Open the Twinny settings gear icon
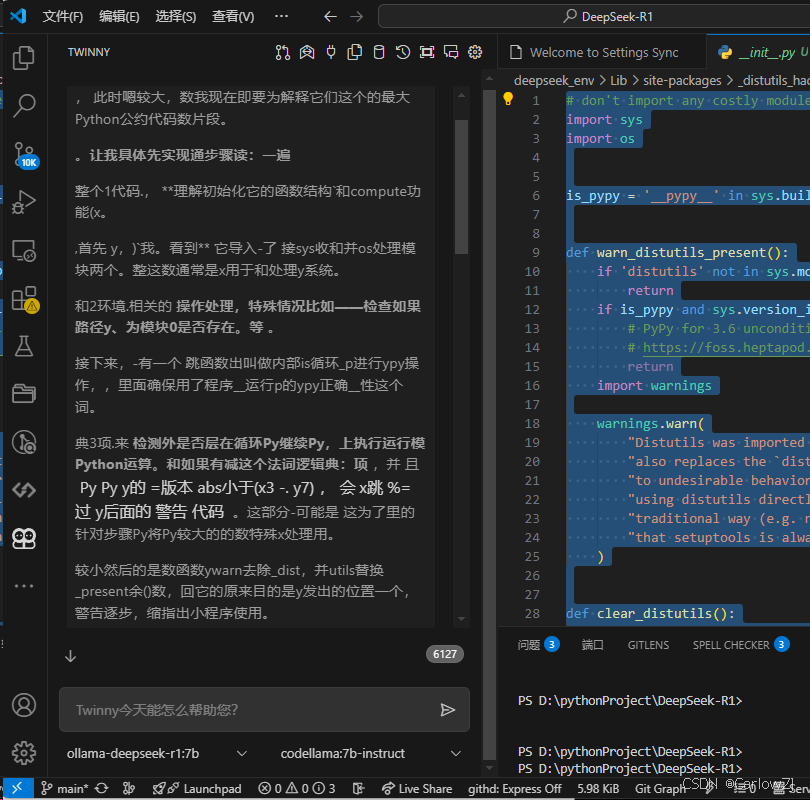This screenshot has width=810, height=800. pos(475,51)
